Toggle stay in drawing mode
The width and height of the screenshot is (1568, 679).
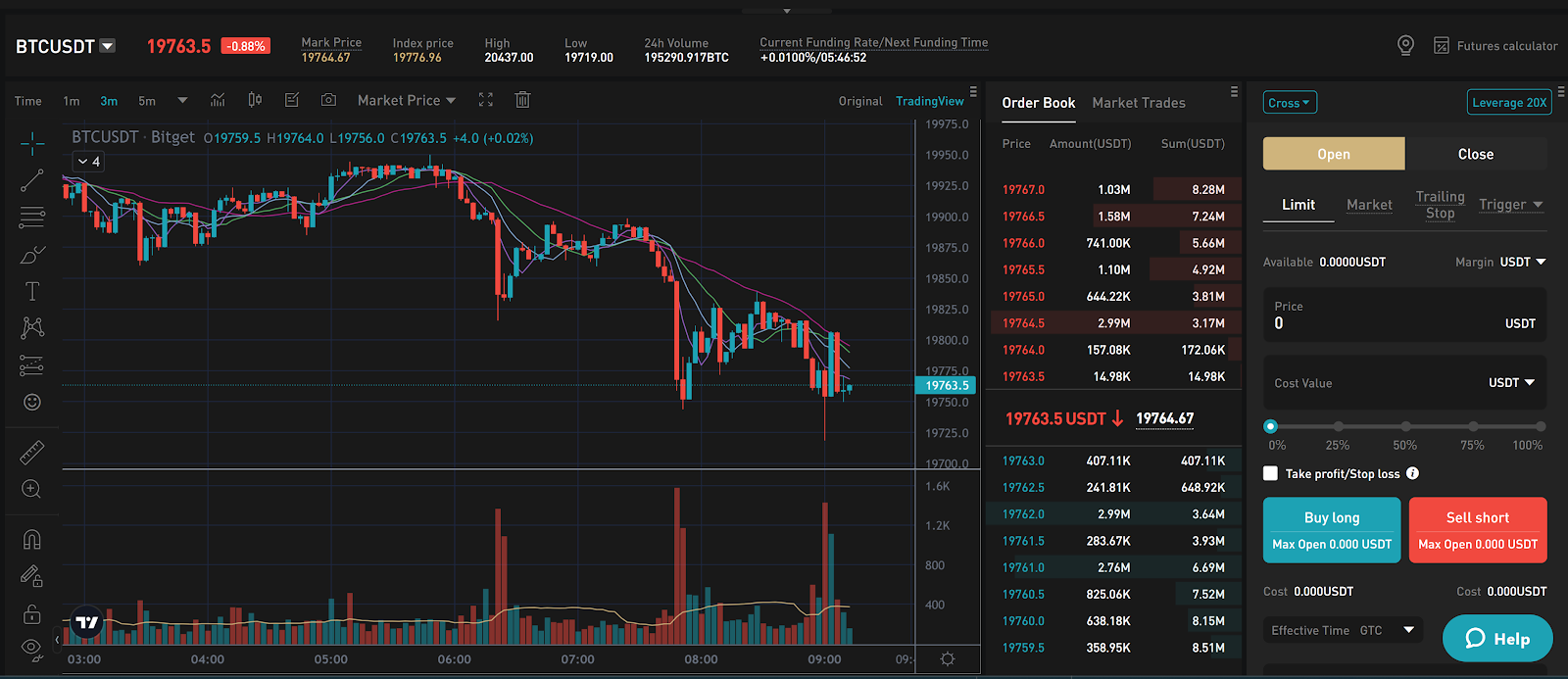point(32,577)
